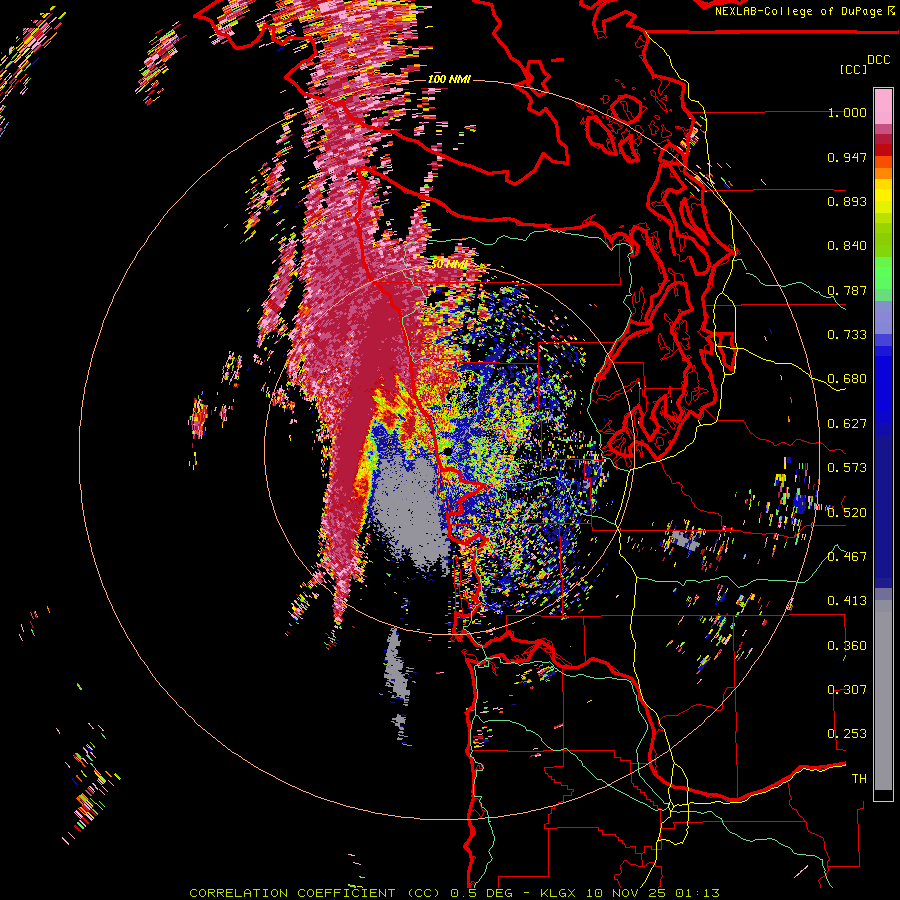Screen dimensions: 900x900
Task: Click the 0.680 value on color scale
Action: [847, 379]
